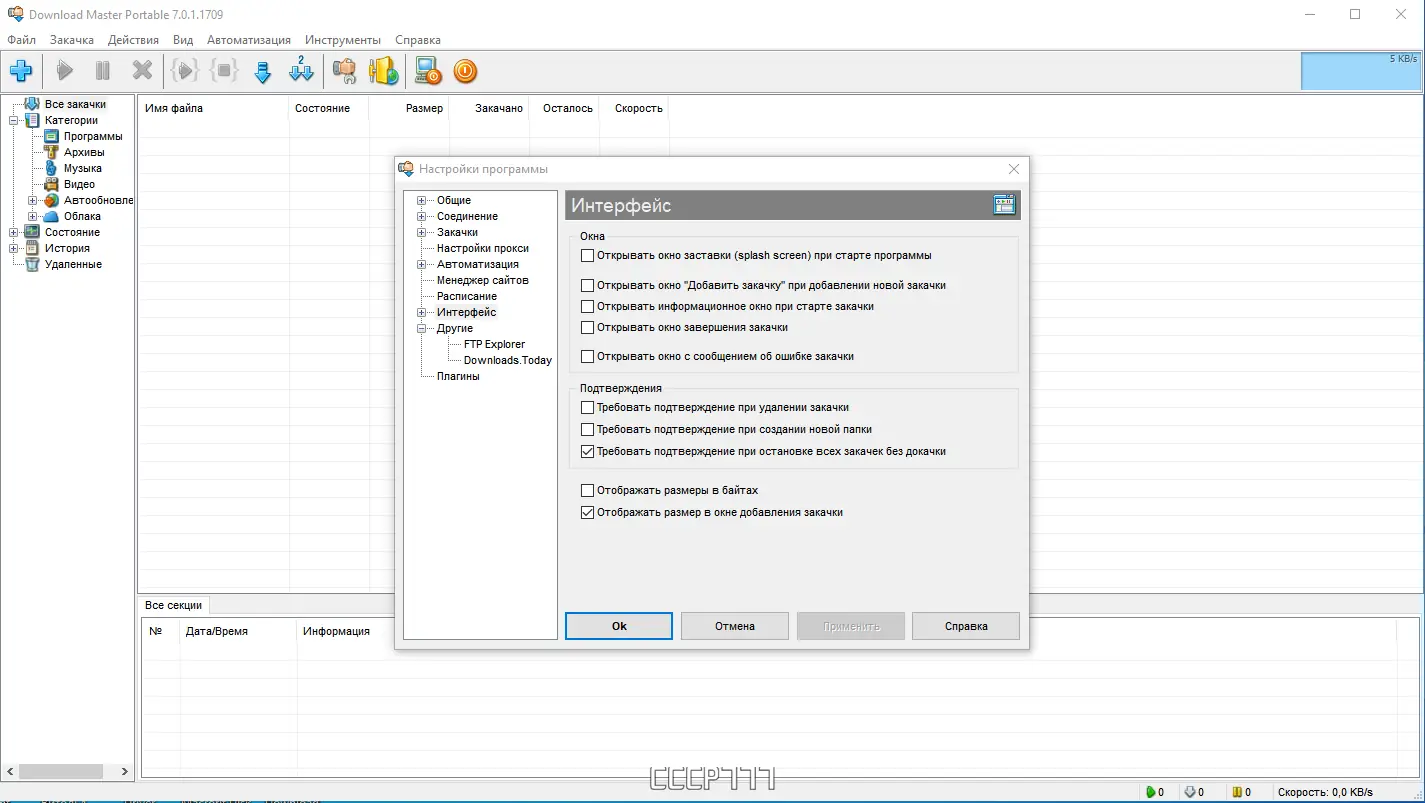Screen dimensions: 1425x803
Task: Switch to the Все секции tab
Action: coord(172,605)
